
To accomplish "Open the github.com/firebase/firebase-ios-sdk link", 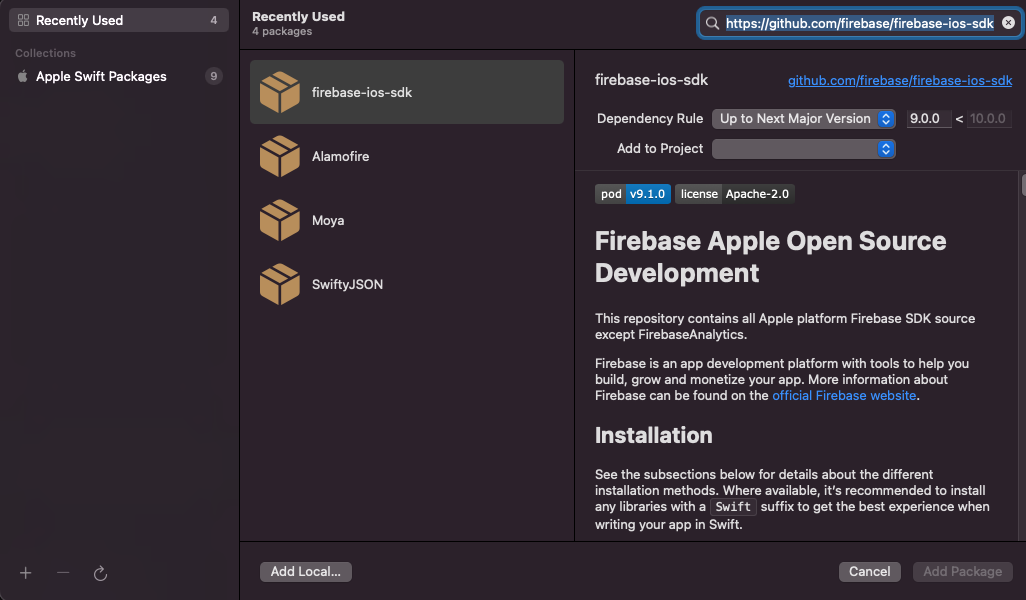I will tap(900, 80).
